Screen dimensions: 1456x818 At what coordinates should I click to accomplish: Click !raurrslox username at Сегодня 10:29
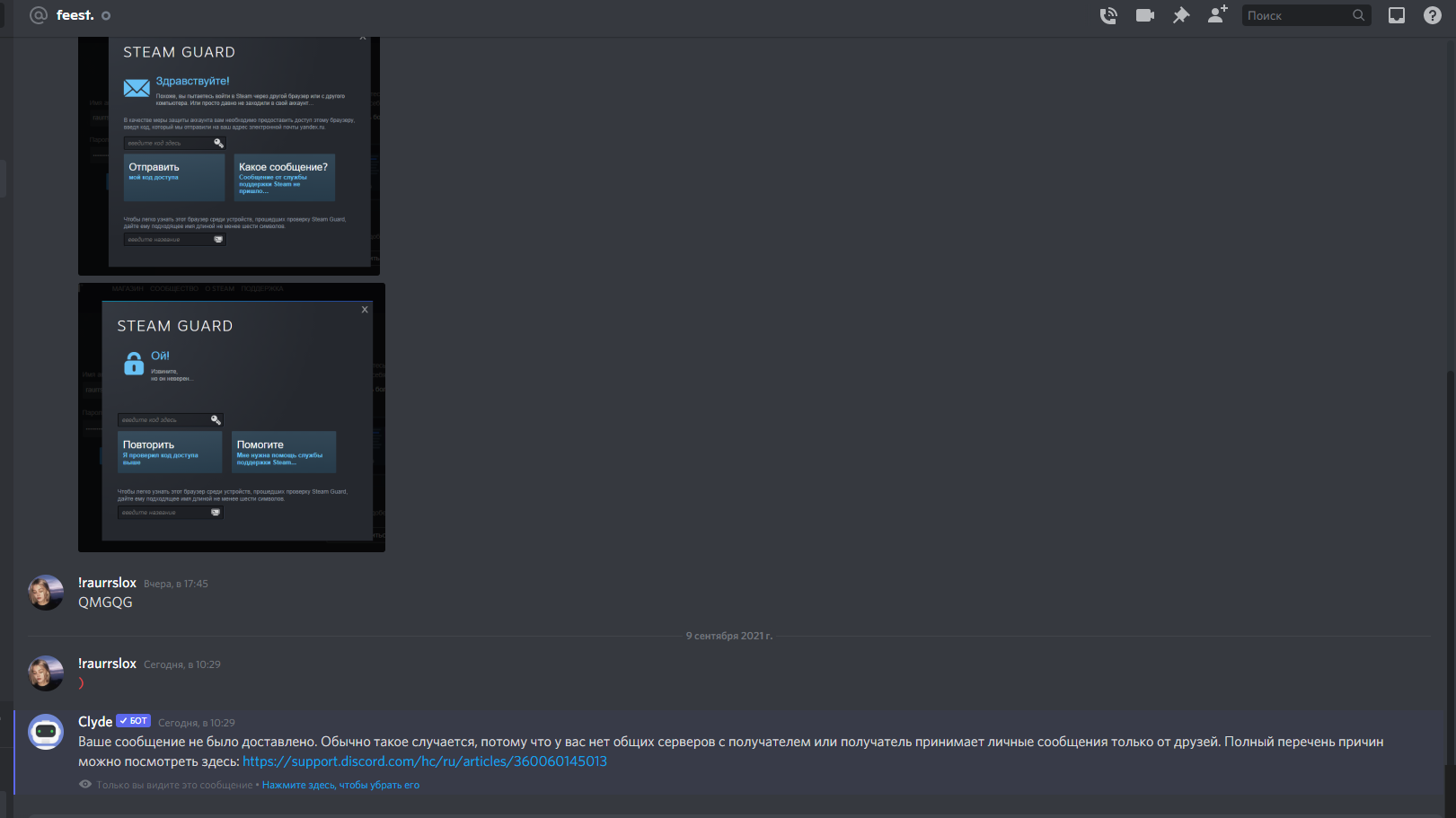tap(107, 664)
